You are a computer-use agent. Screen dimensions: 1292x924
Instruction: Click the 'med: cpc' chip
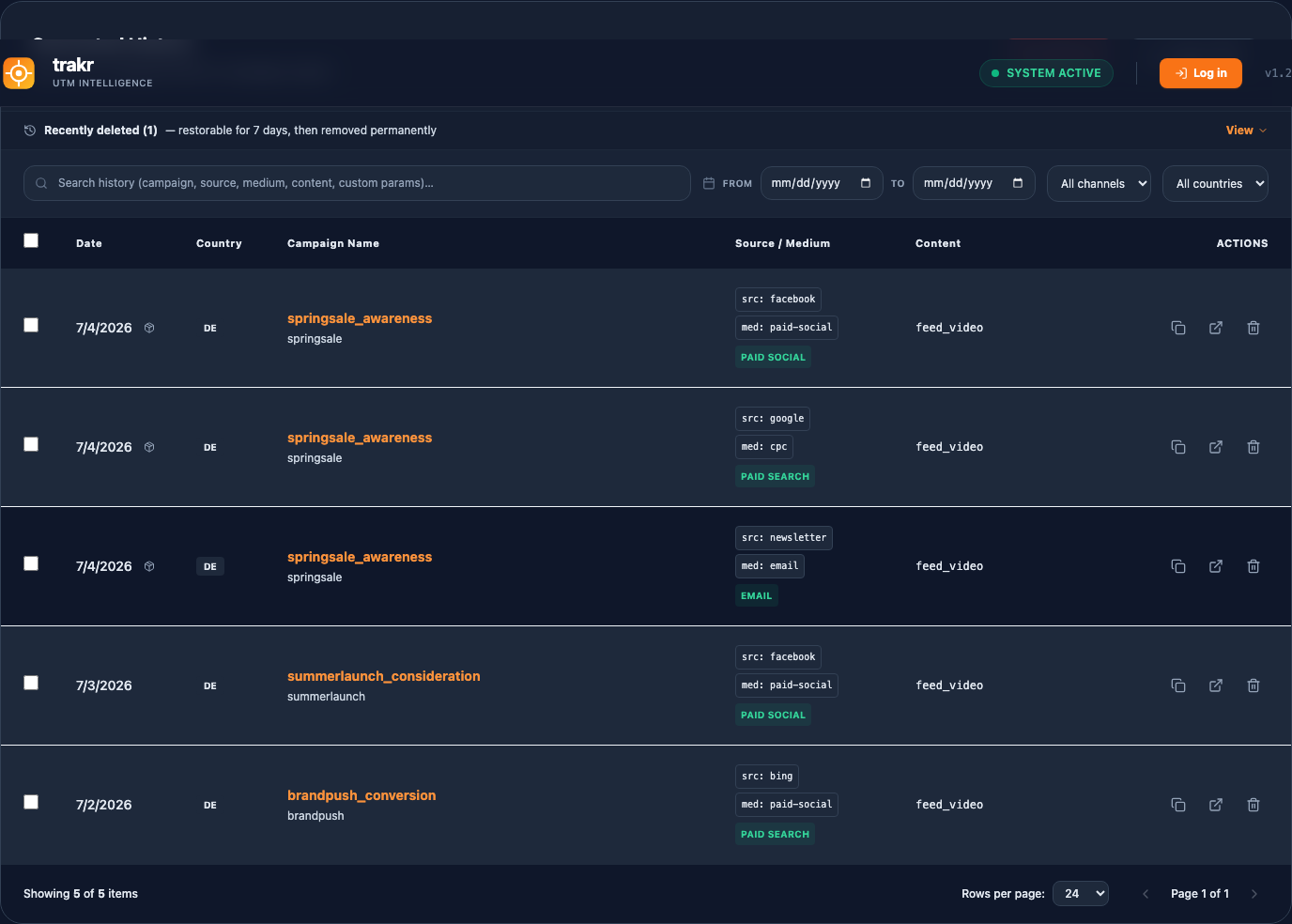[764, 447]
